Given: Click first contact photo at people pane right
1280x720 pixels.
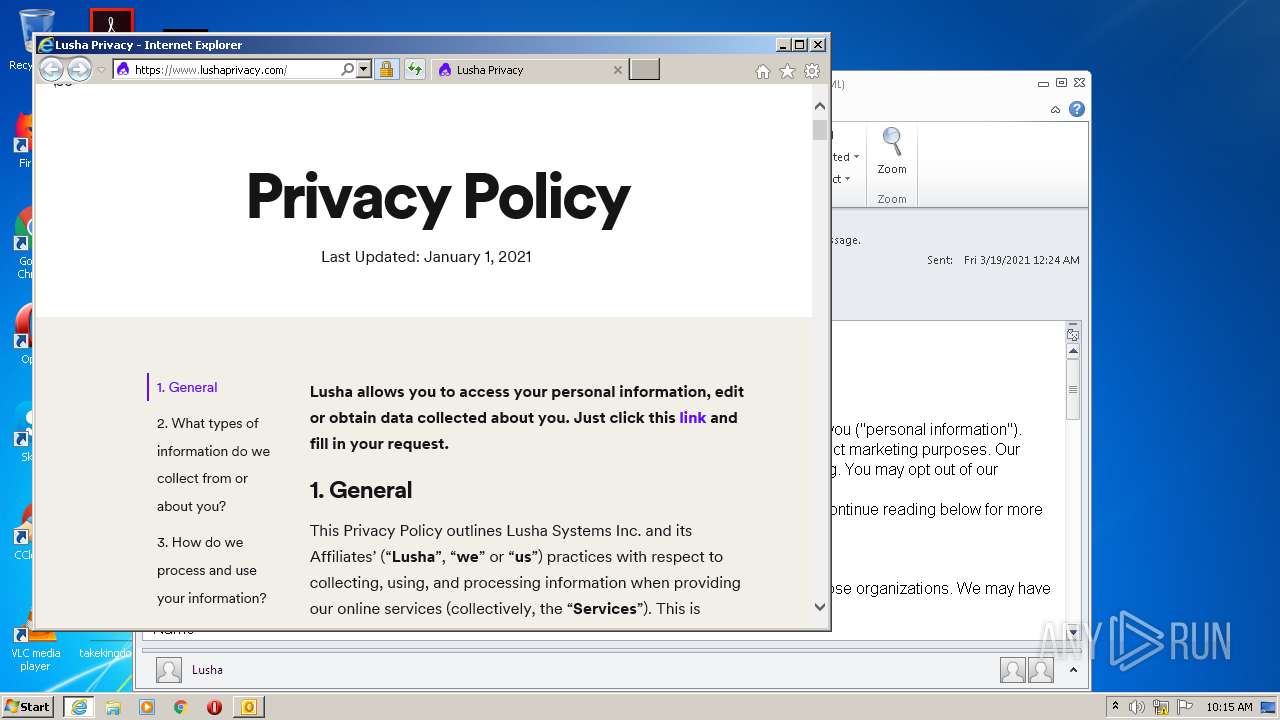Looking at the screenshot, I should pyautogui.click(x=1013, y=670).
